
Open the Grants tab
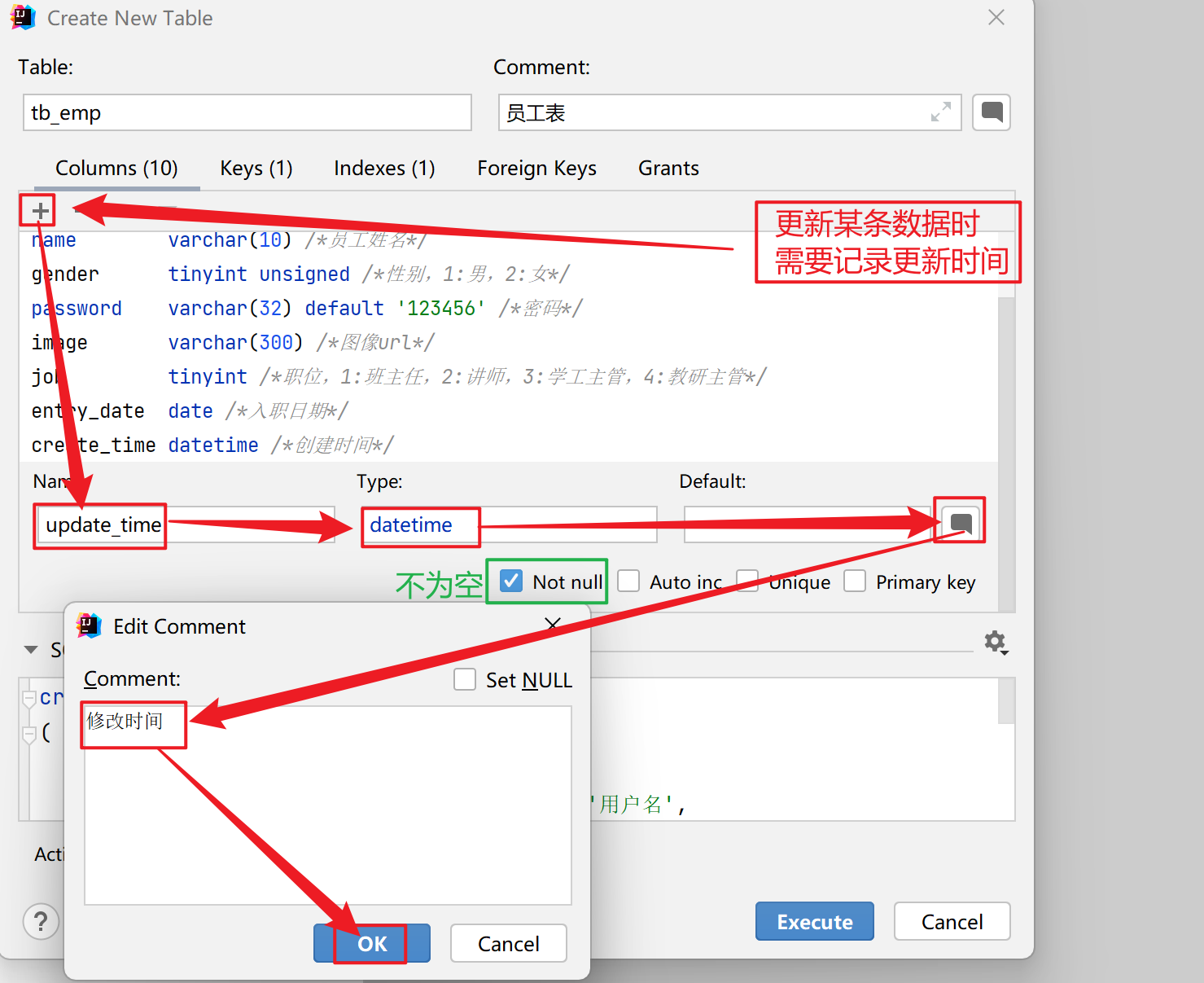(668, 168)
